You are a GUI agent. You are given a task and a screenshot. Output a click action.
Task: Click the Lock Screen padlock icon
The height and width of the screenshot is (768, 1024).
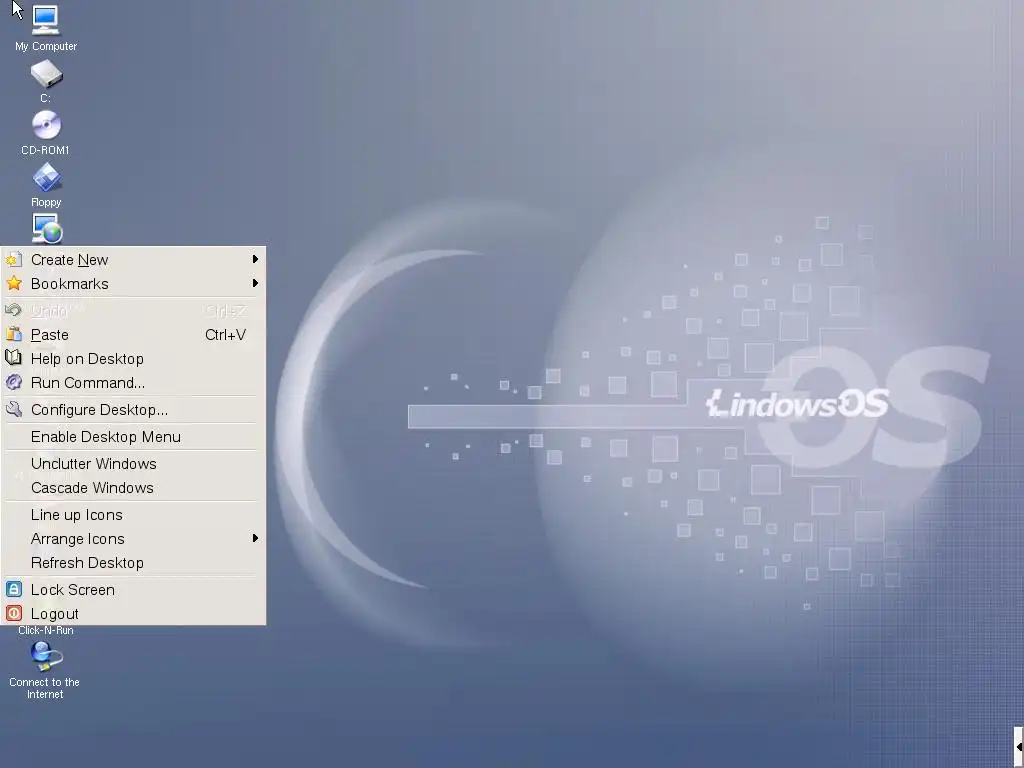(x=14, y=589)
